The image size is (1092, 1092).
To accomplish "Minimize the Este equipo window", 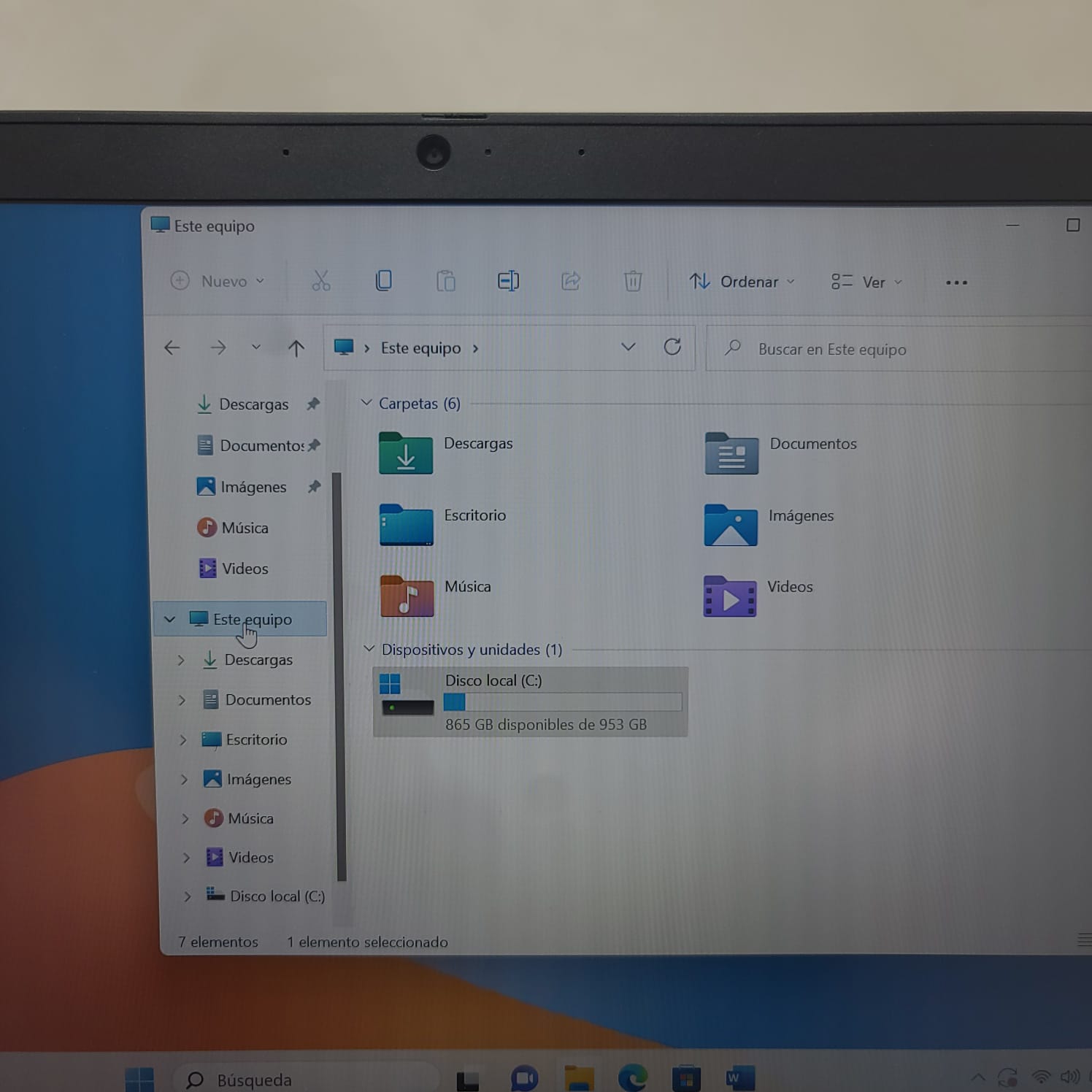I will (1012, 225).
